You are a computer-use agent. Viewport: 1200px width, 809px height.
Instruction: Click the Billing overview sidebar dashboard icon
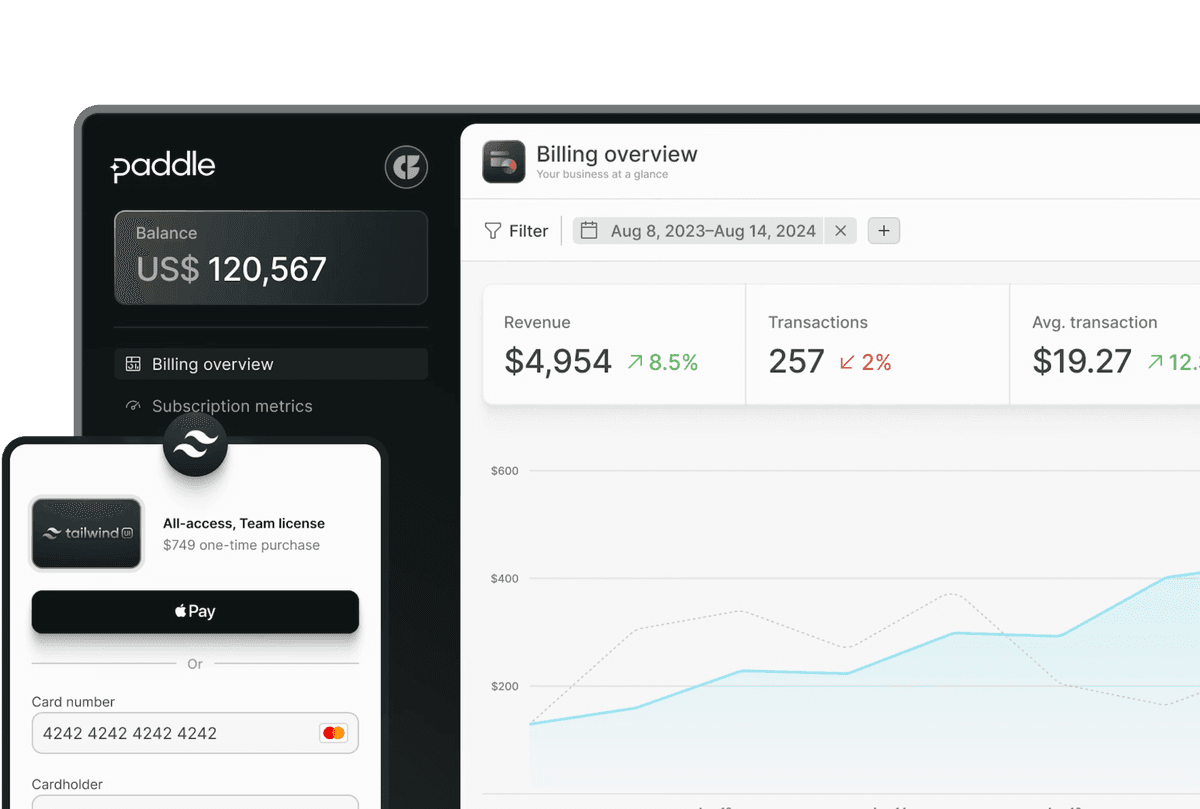[x=133, y=364]
